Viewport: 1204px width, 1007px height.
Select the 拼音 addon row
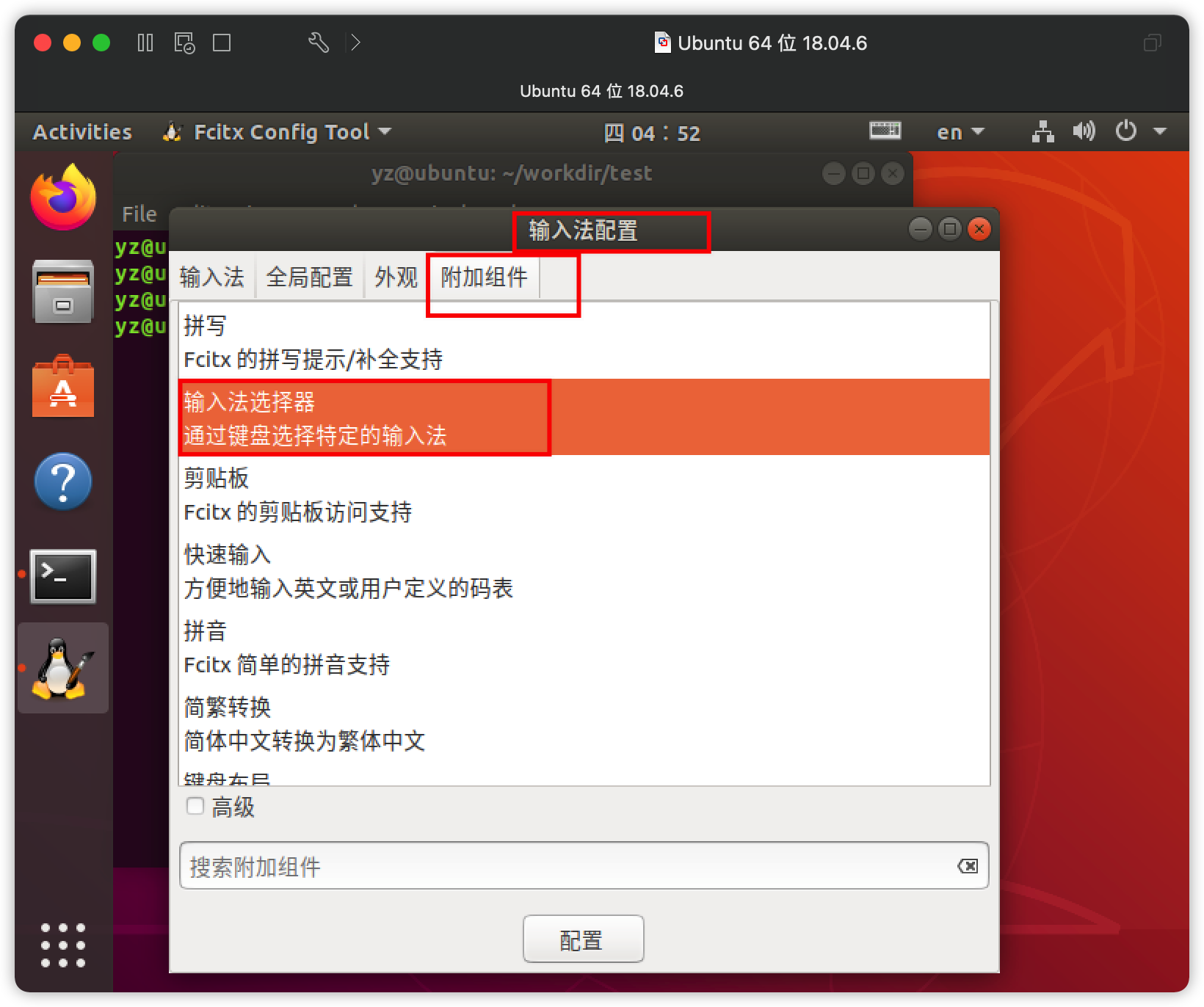point(584,646)
